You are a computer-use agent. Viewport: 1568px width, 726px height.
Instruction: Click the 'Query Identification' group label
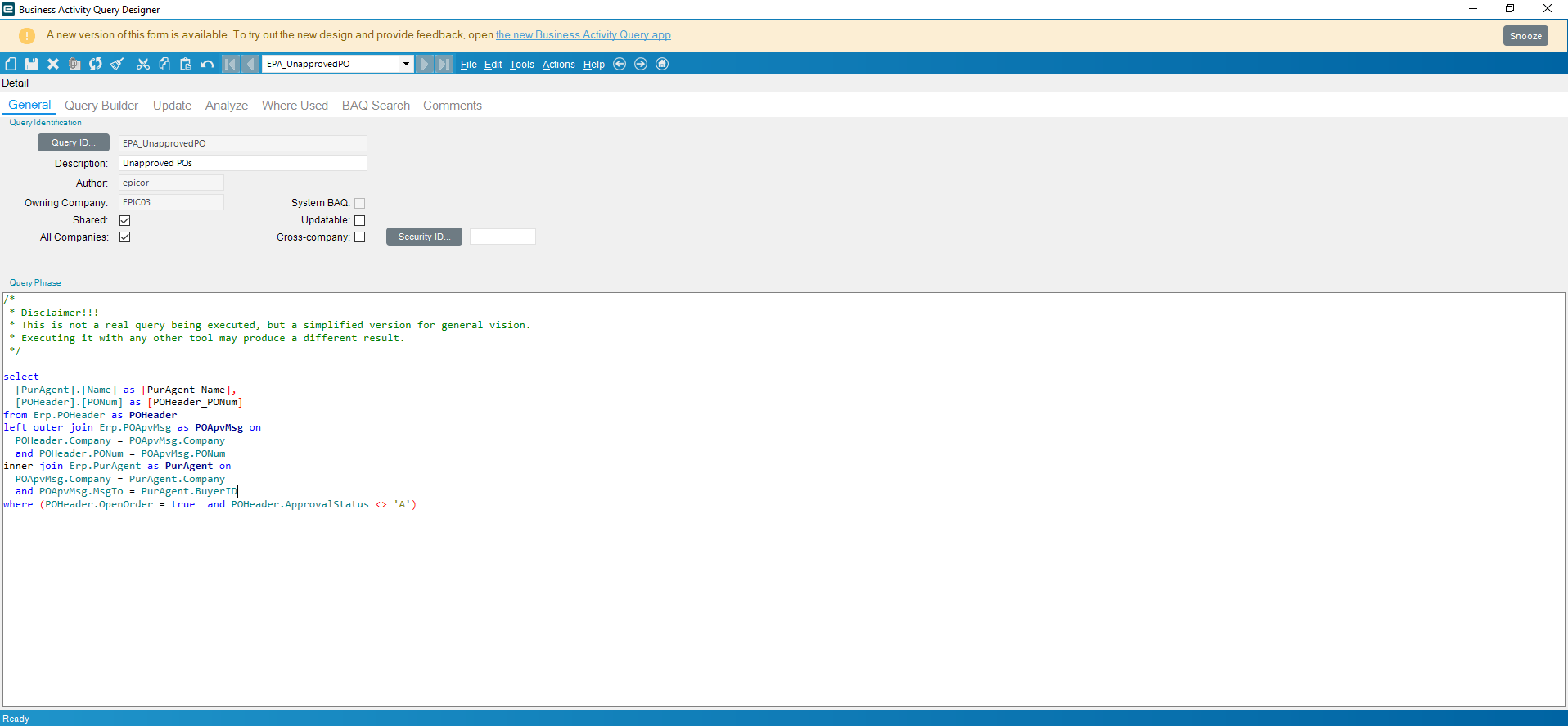pos(46,123)
